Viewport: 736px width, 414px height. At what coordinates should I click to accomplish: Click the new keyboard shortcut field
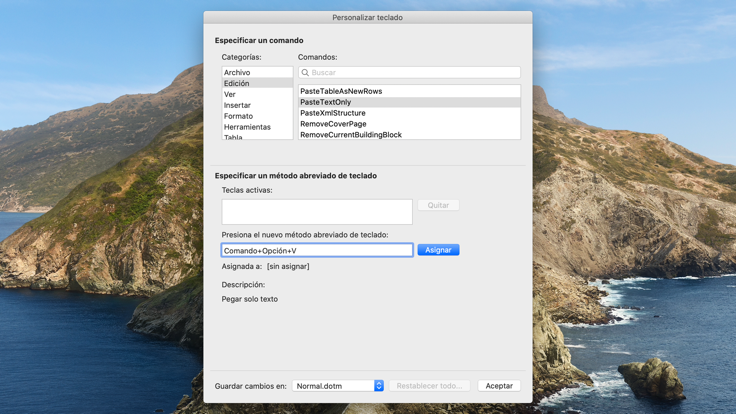pos(317,250)
